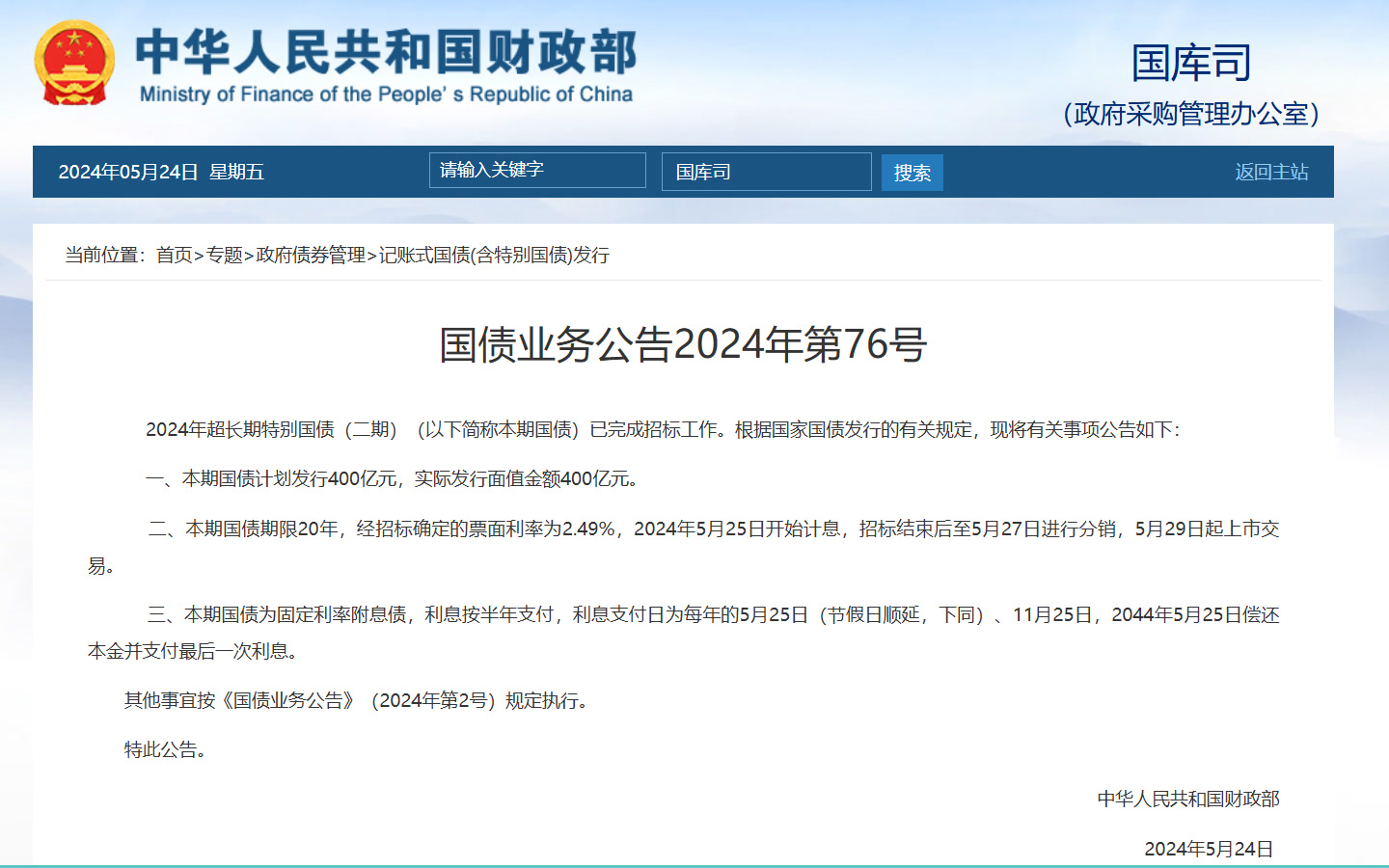
Task: Open the 国库司 search scope dropdown
Action: pyautogui.click(x=766, y=172)
